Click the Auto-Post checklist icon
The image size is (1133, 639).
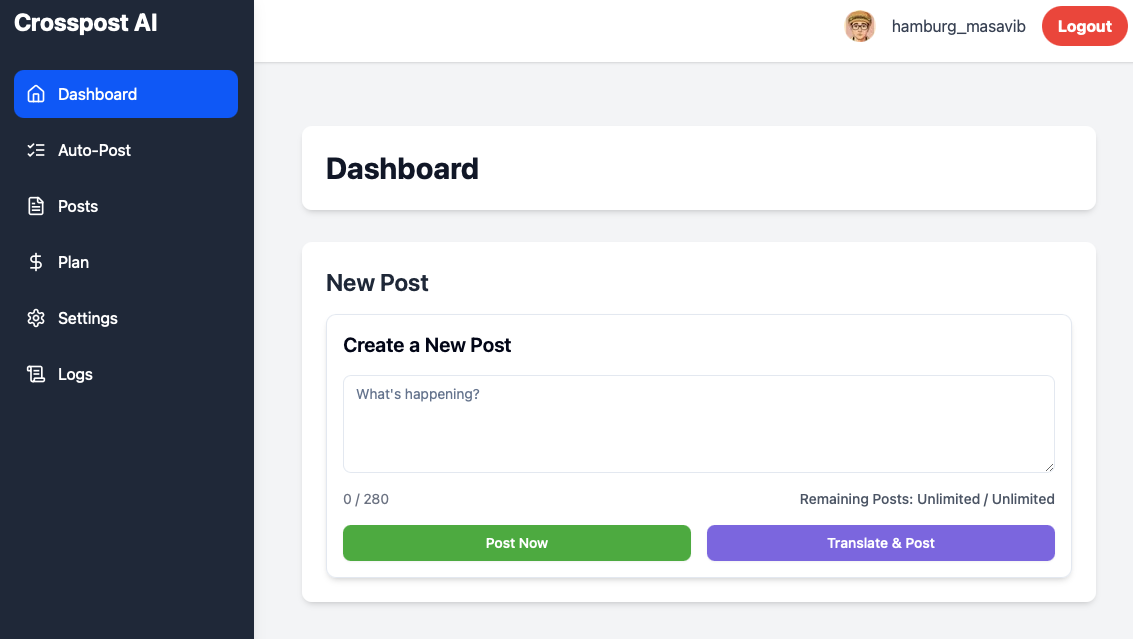tap(36, 150)
